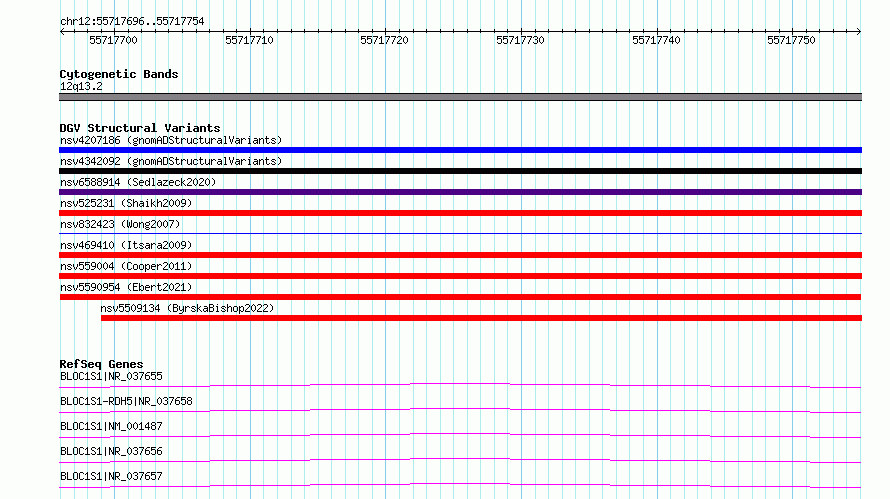
Task: Click nsv525231 Shaikh2009 label
Action: pyautogui.click(x=126, y=203)
